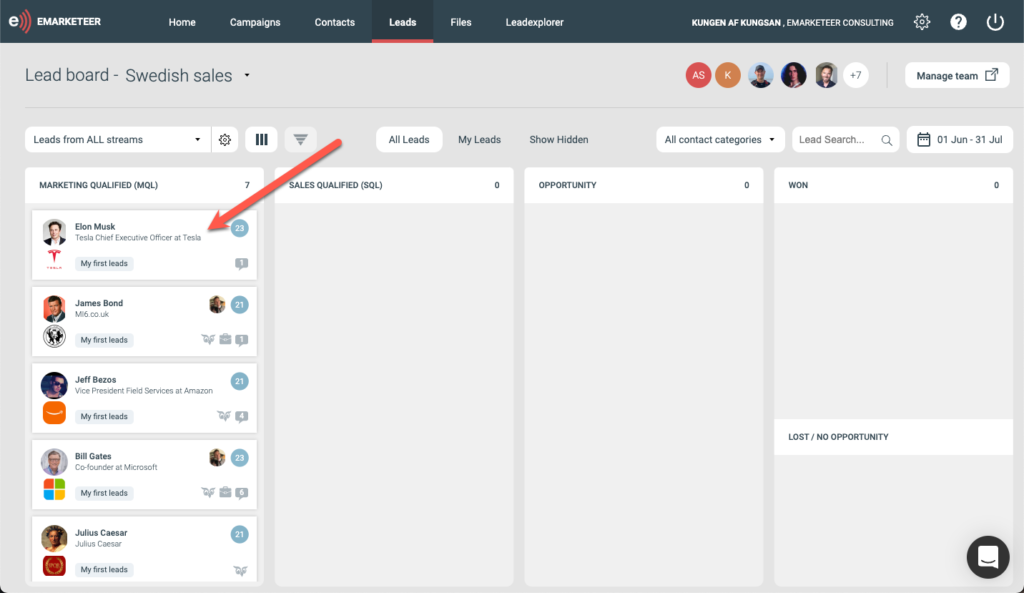The width and height of the screenshot is (1024, 593).
Task: Click briefcase icon on James Bond card
Action: click(x=225, y=339)
